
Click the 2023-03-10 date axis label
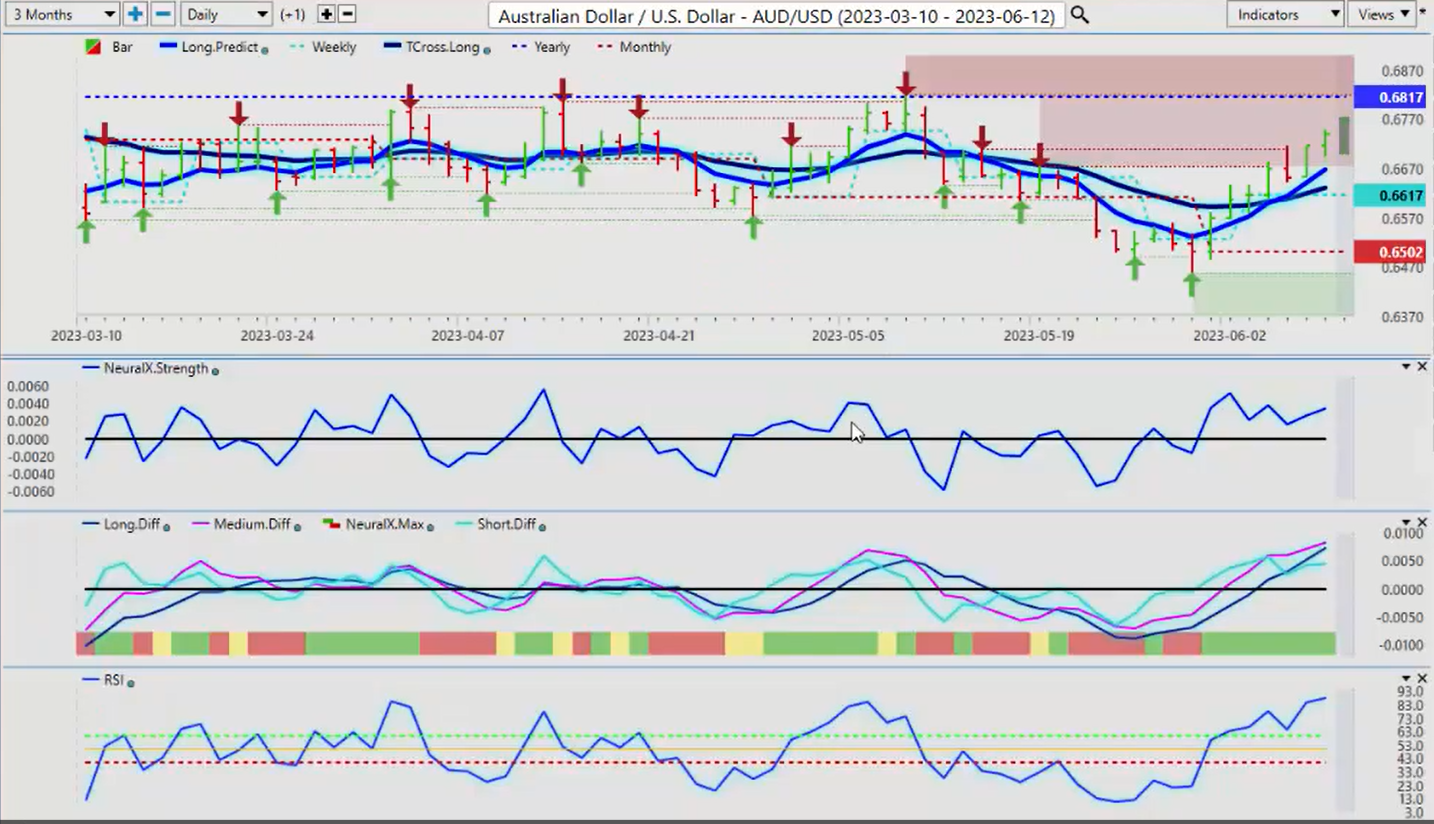click(x=87, y=336)
